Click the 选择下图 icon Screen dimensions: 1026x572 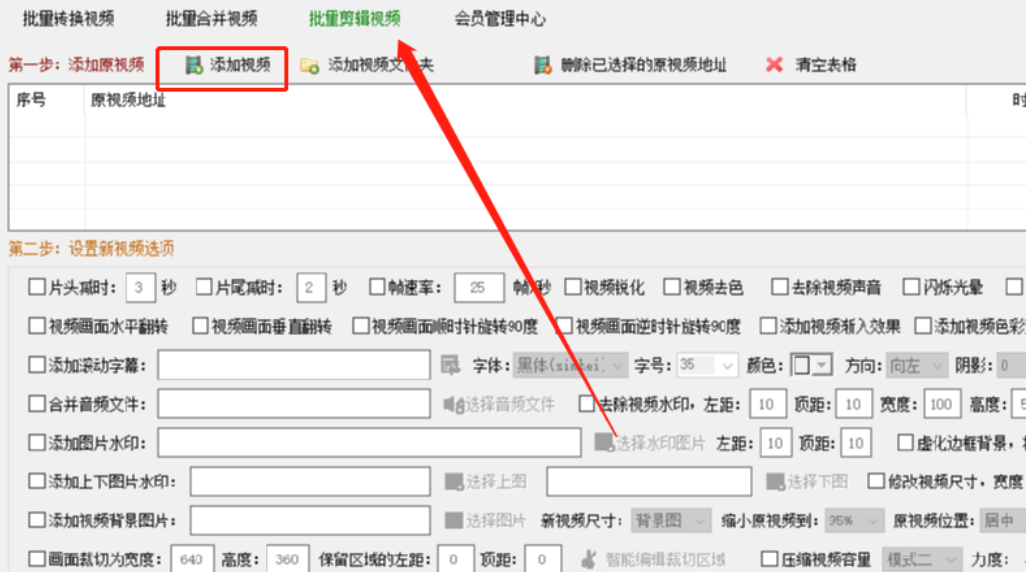point(775,482)
